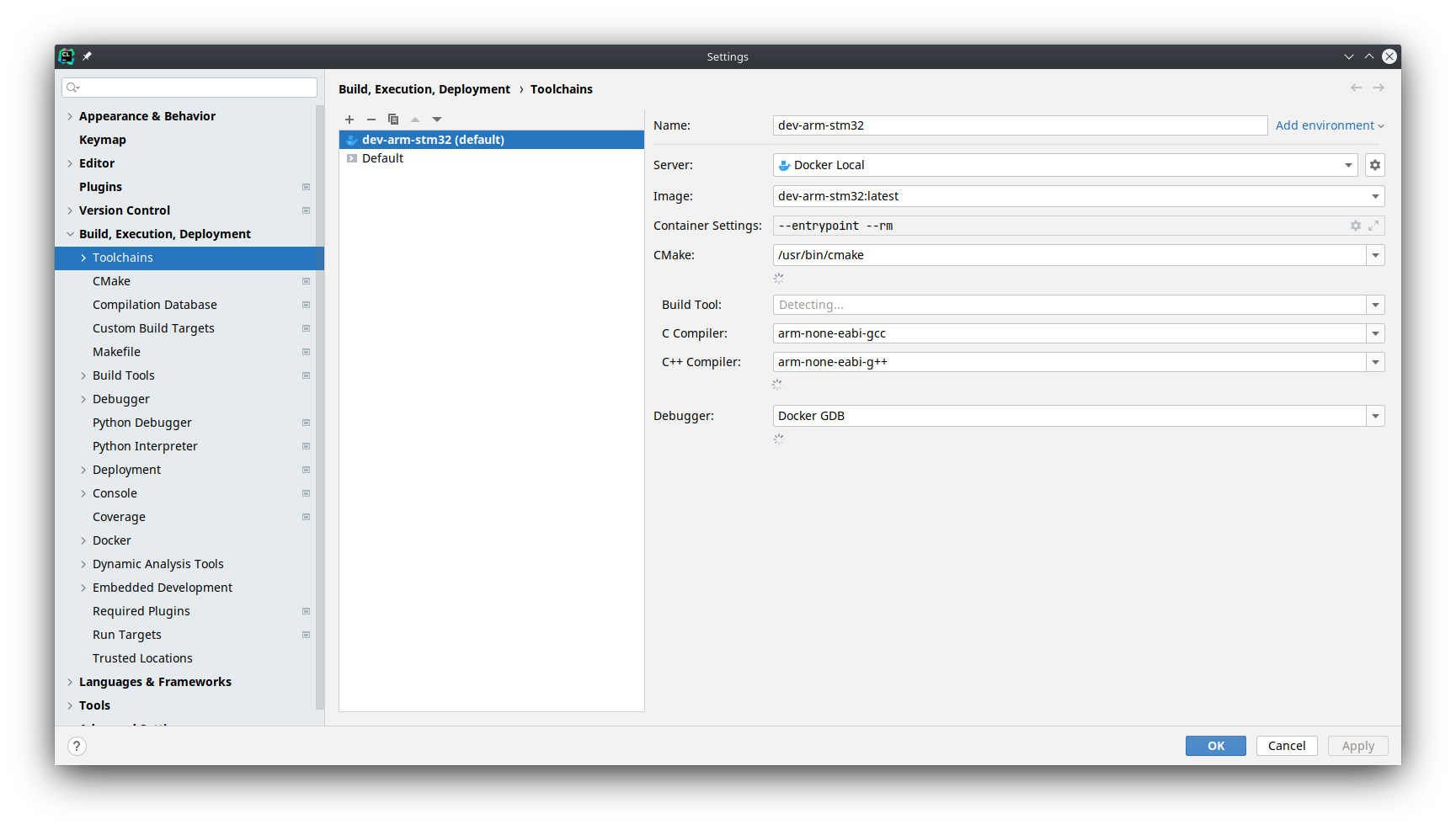The width and height of the screenshot is (1456, 830).
Task: Expand the Languages & Frameworks section
Action: 70,682
